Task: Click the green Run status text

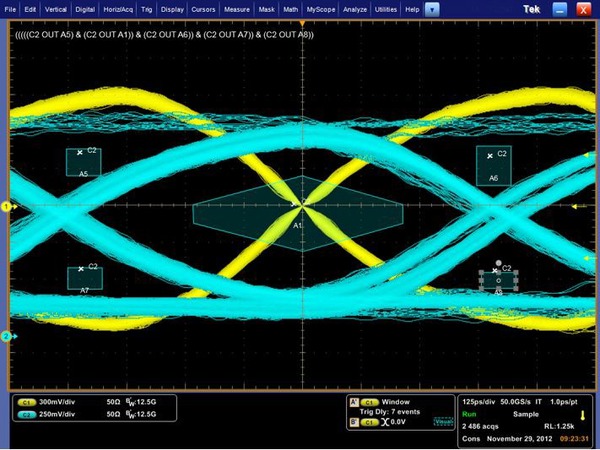Action: (x=470, y=413)
